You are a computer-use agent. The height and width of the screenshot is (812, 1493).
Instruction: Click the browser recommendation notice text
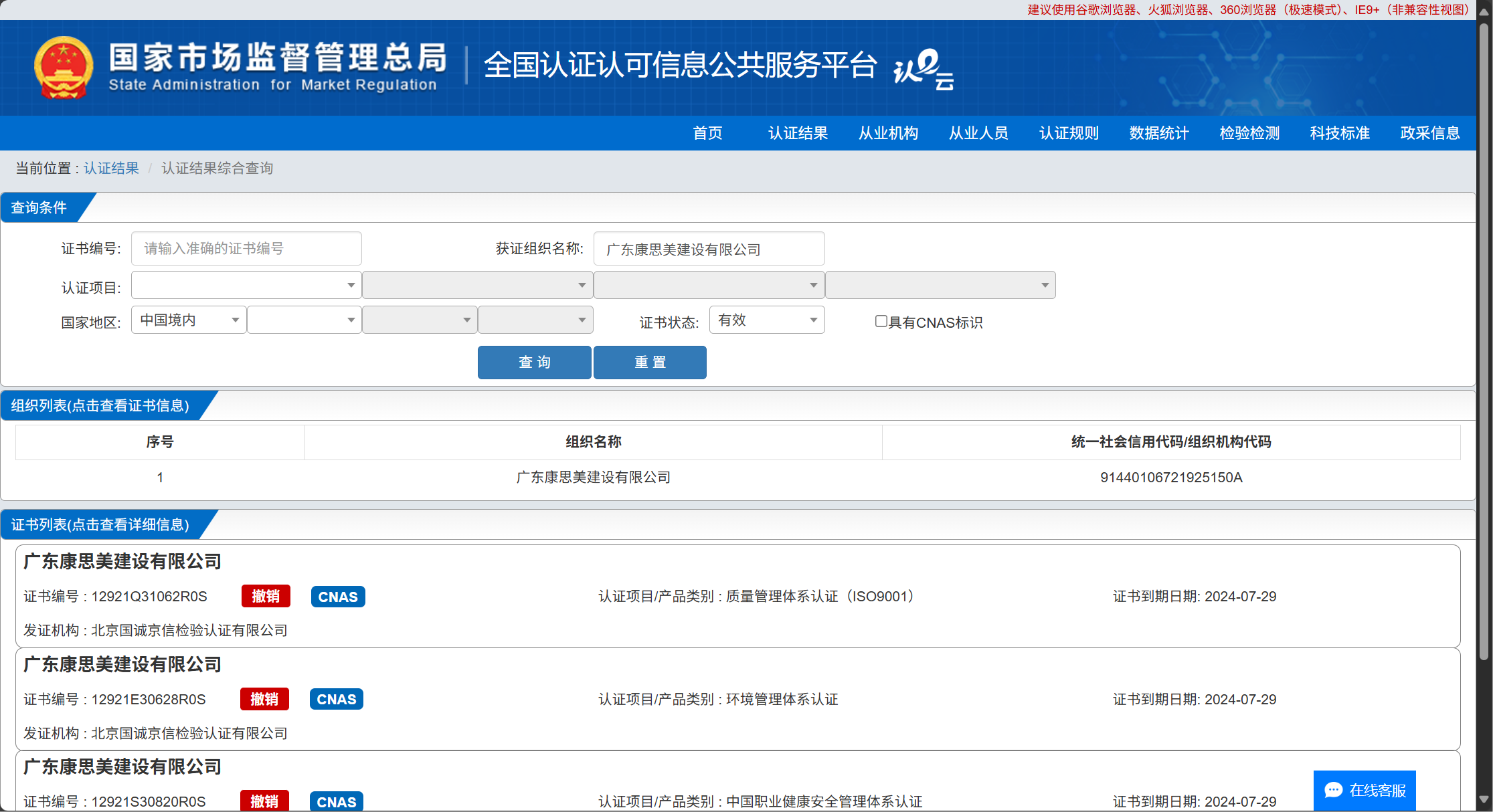coord(1249,9)
